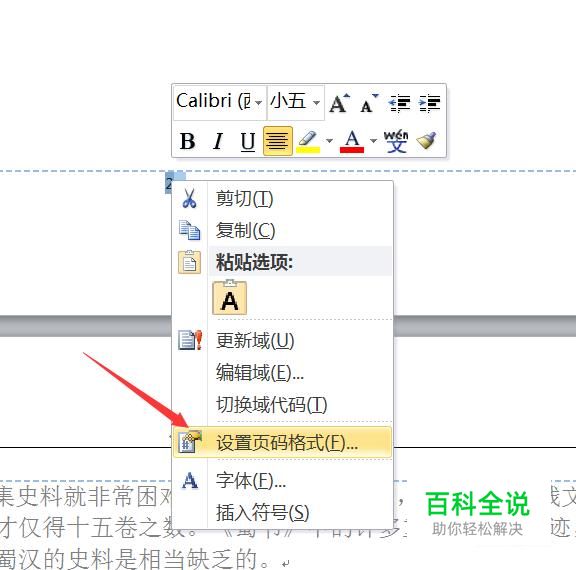Click the Bold button in mini toolbar

(187, 141)
